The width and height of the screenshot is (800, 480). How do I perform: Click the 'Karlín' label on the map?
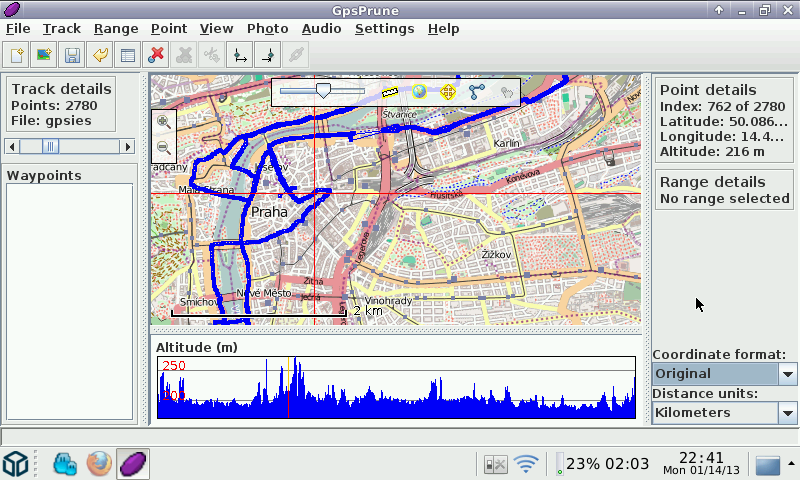[x=506, y=143]
